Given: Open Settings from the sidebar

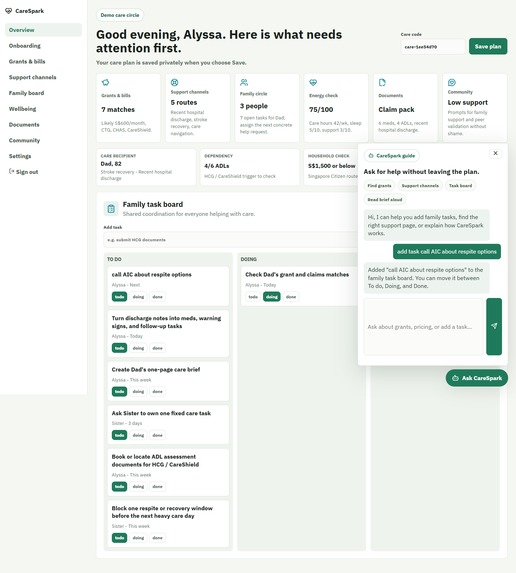Looking at the screenshot, I should click(43, 156).
